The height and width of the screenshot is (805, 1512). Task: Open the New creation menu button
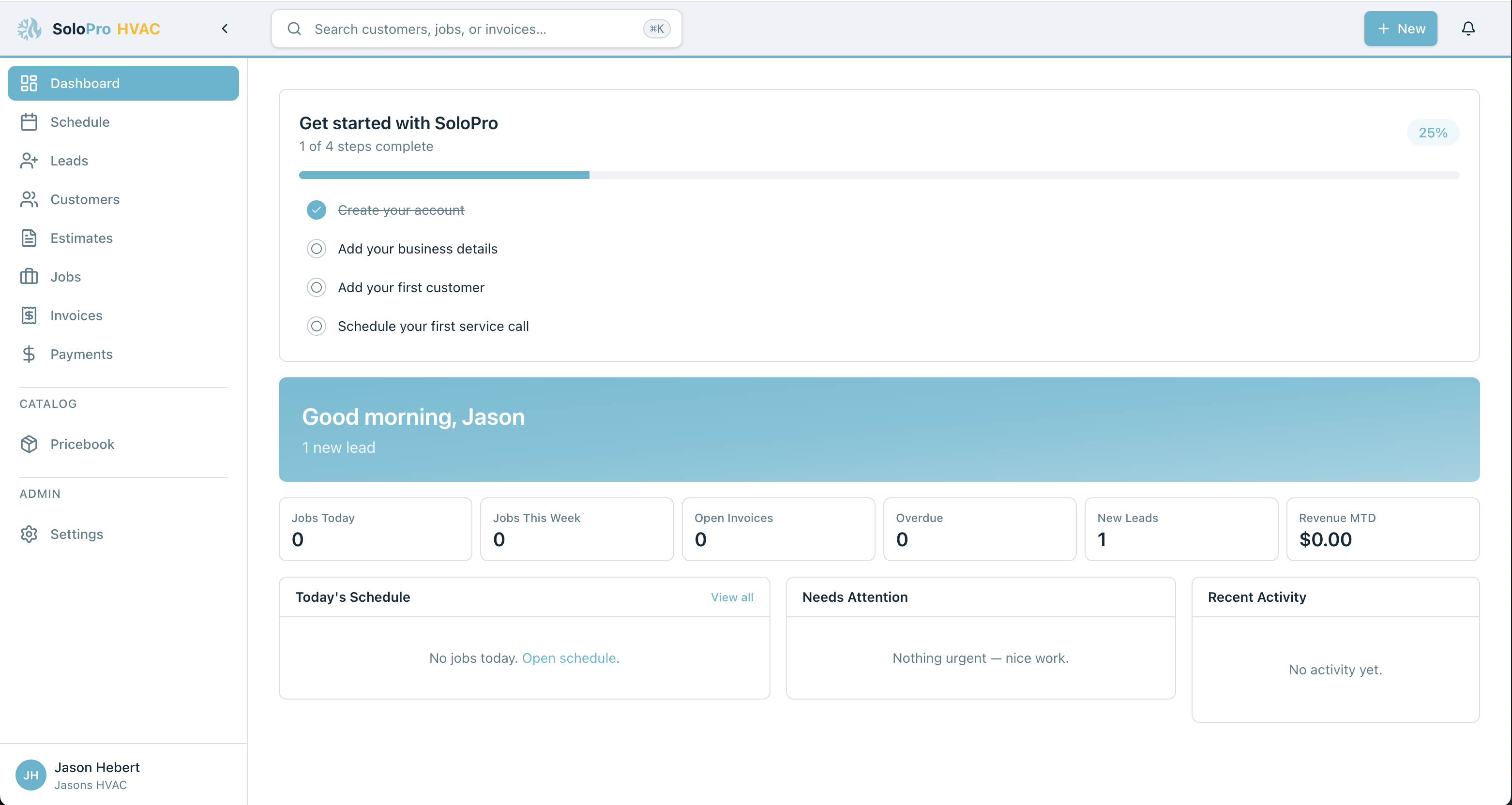[1401, 29]
